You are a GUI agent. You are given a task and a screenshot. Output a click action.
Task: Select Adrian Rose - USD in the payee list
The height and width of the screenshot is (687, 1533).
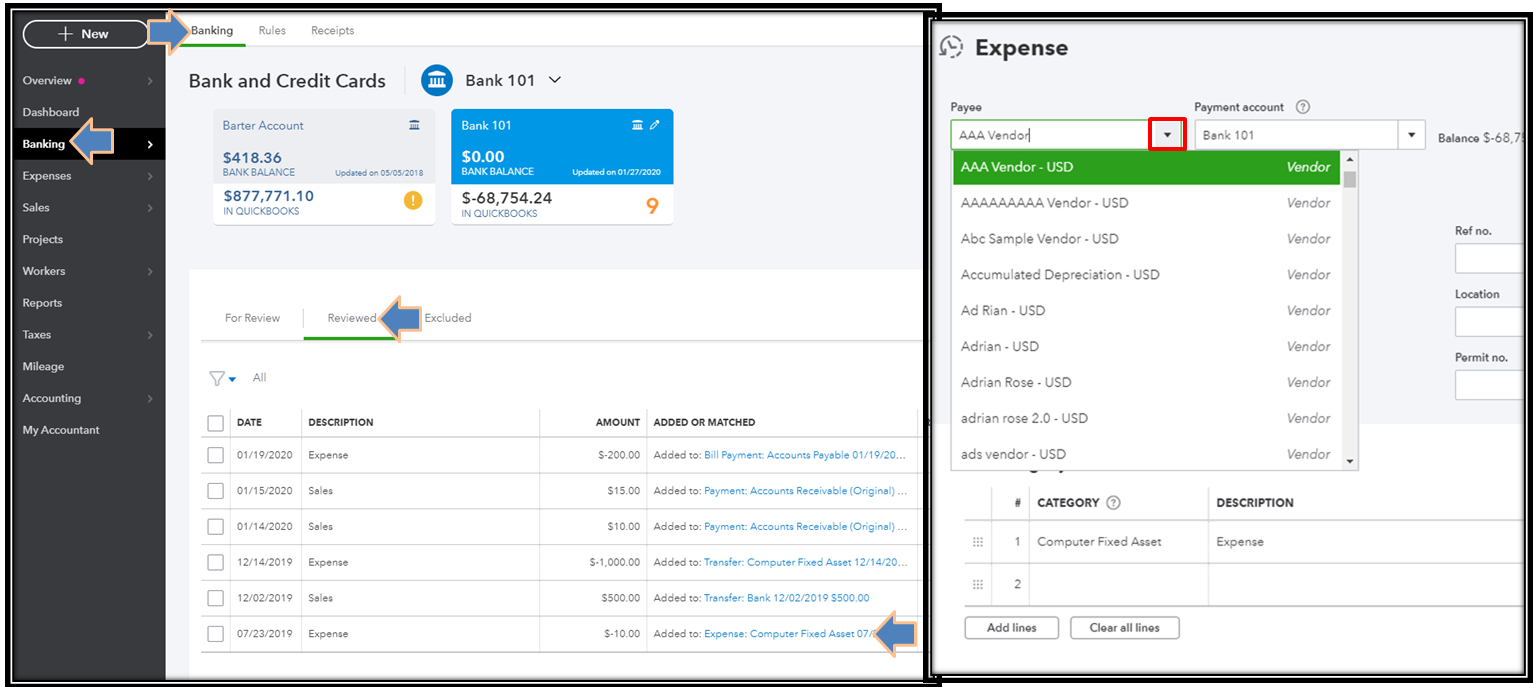1146,382
